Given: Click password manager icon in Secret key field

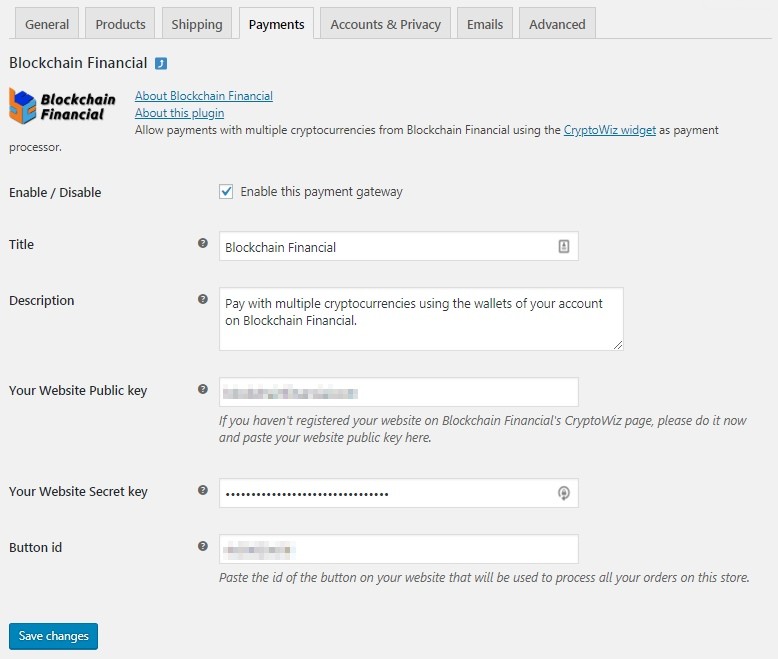Looking at the screenshot, I should pyautogui.click(x=564, y=493).
